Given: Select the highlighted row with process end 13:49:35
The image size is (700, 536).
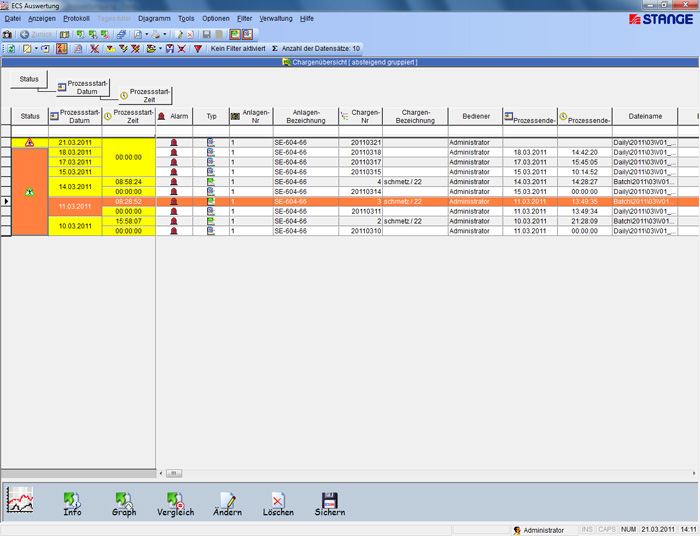Looking at the screenshot, I should coord(400,201).
